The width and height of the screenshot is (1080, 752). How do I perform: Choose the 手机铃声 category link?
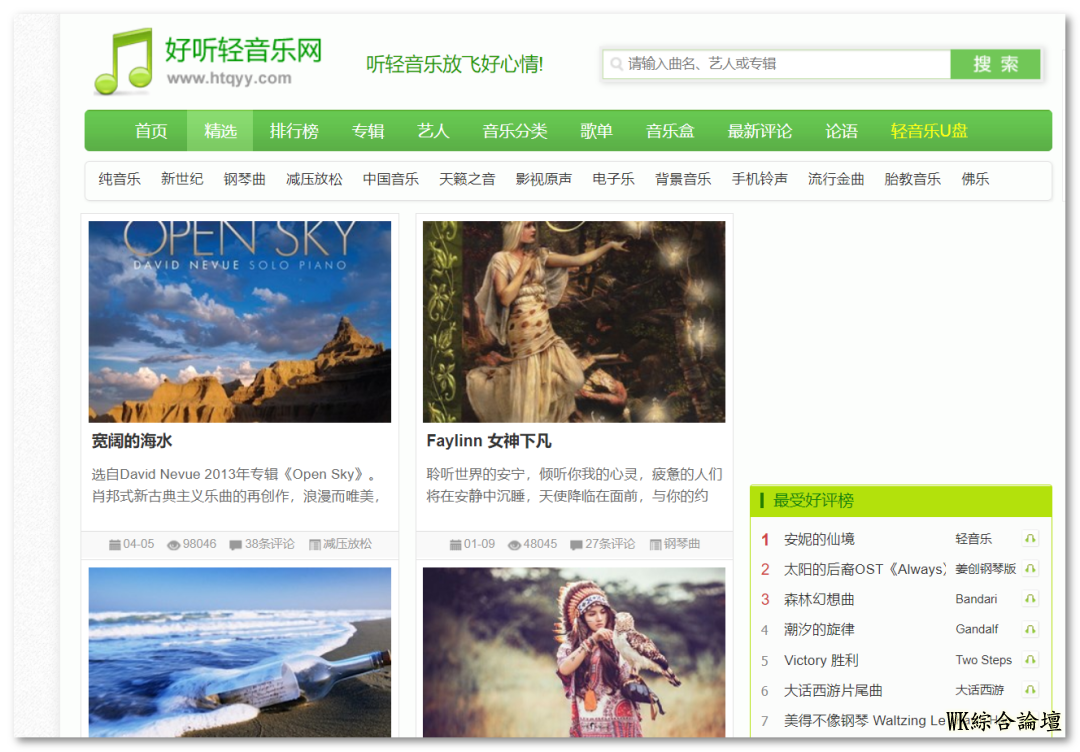point(759,180)
